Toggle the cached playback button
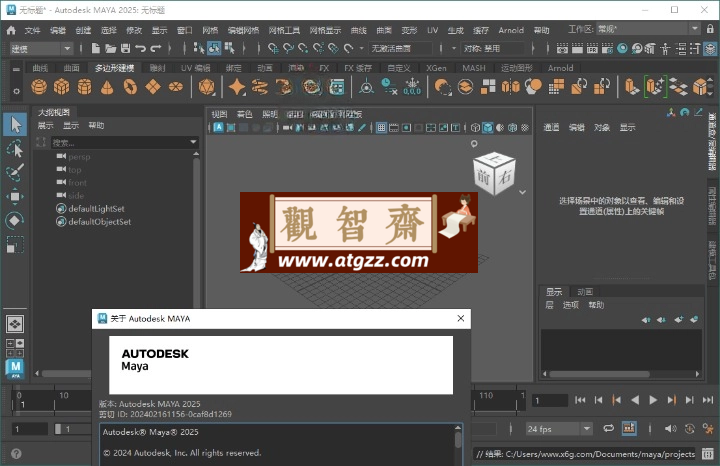This screenshot has height=466, width=720. tap(629, 428)
